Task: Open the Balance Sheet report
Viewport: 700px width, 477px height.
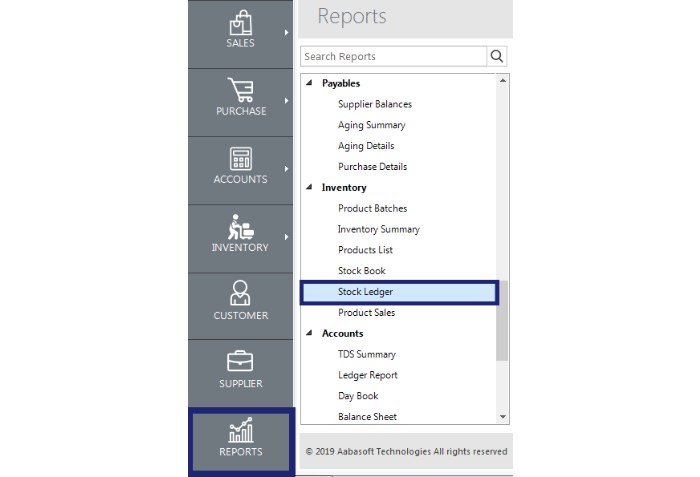Action: pyautogui.click(x=367, y=417)
